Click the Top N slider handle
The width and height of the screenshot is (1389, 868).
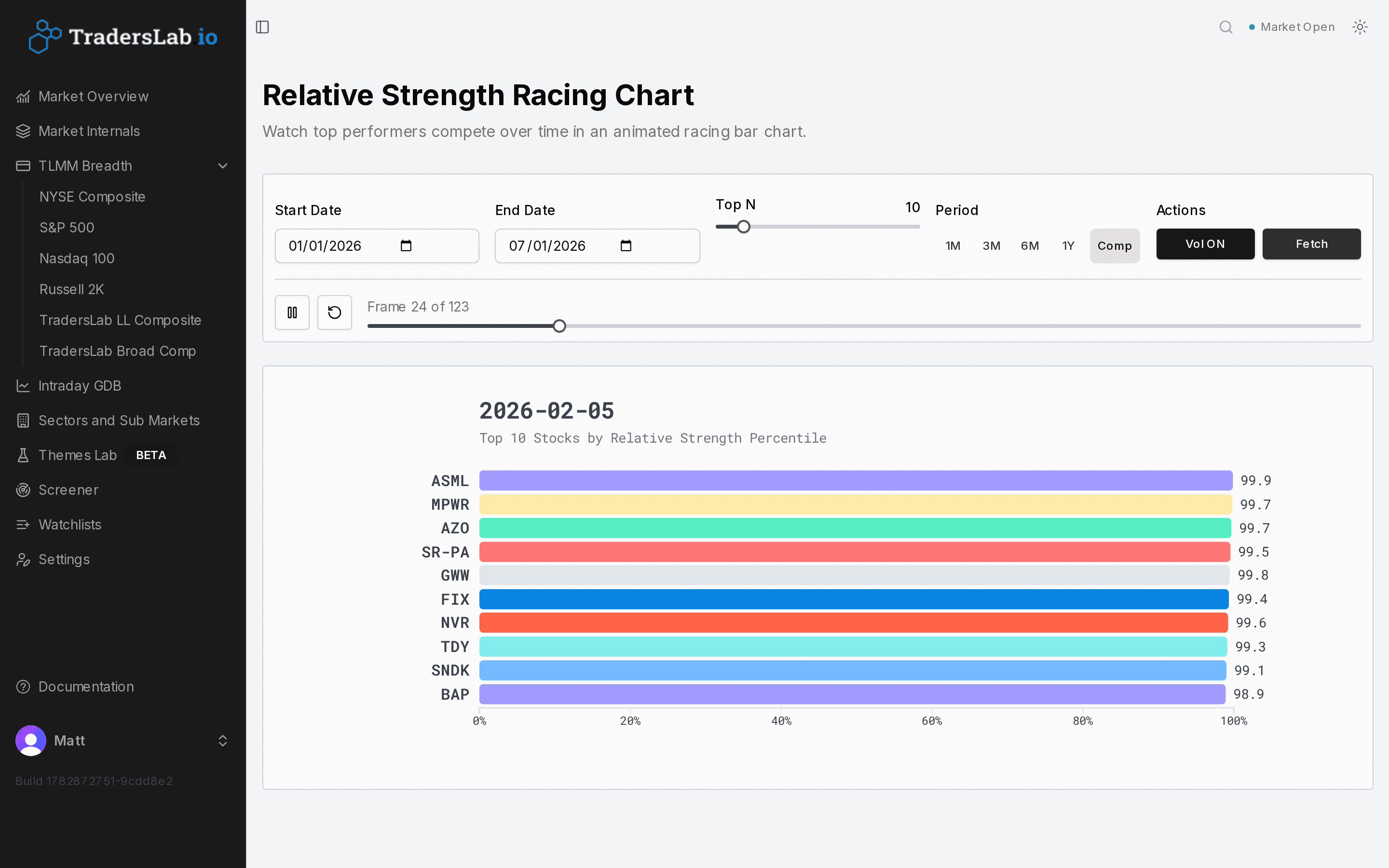pos(743,227)
